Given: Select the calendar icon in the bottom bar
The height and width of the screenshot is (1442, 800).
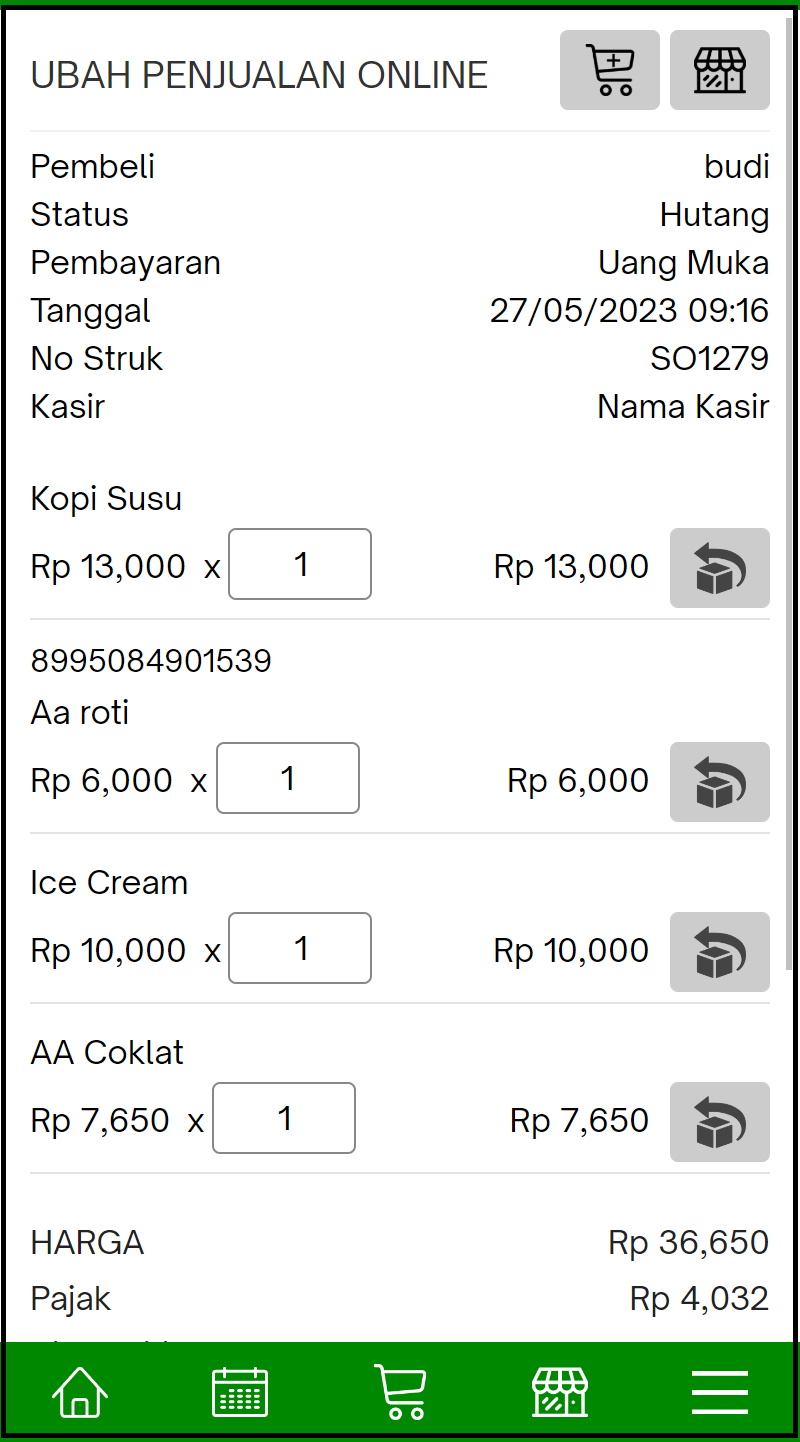Looking at the screenshot, I should click(240, 1391).
